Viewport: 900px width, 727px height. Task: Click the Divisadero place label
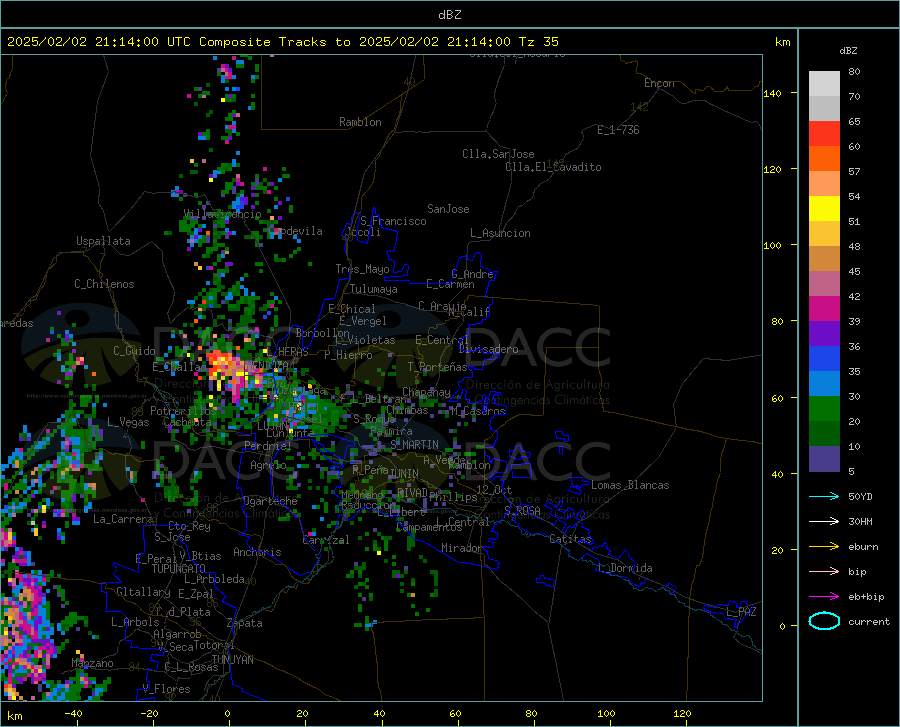click(488, 349)
